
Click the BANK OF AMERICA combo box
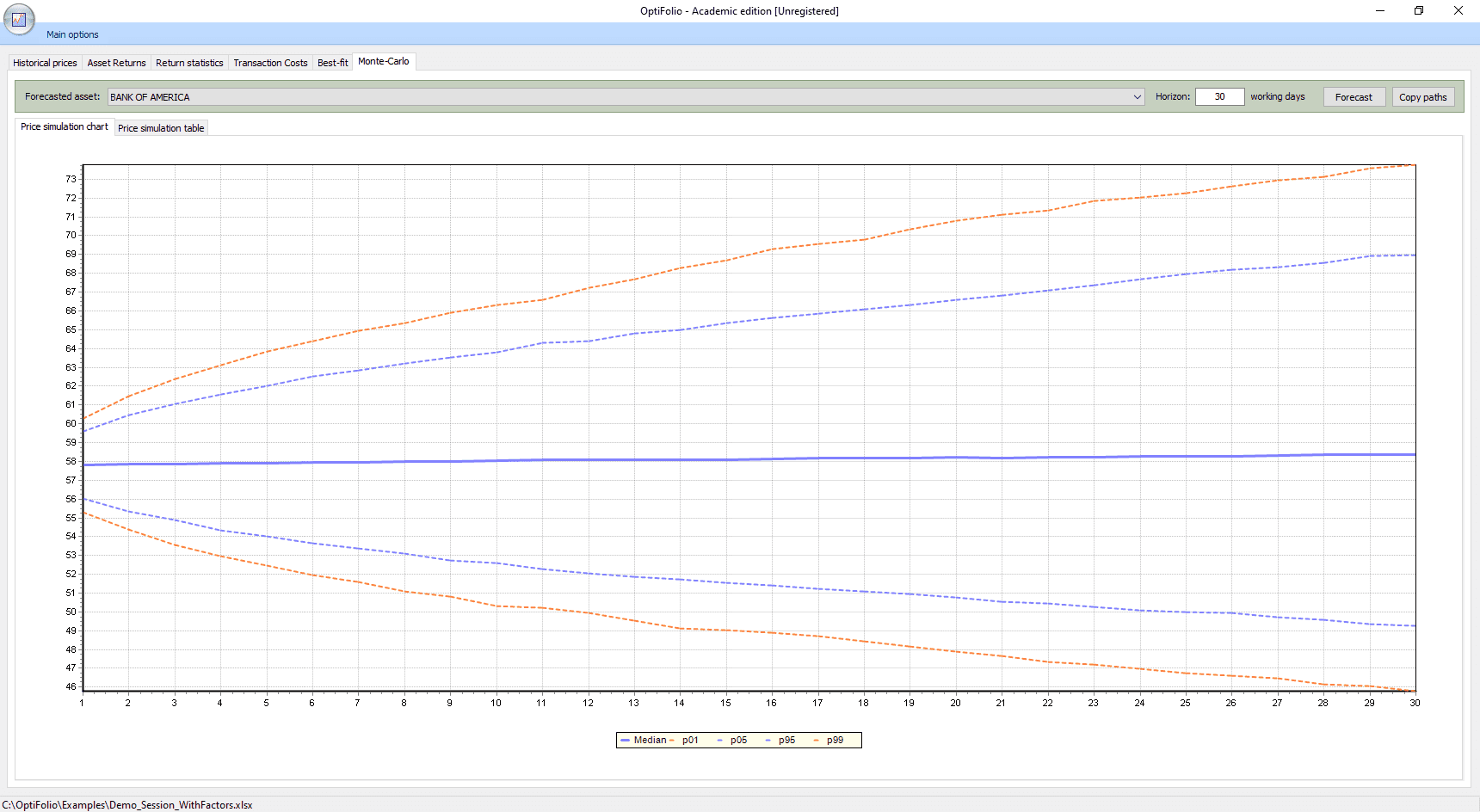point(626,97)
